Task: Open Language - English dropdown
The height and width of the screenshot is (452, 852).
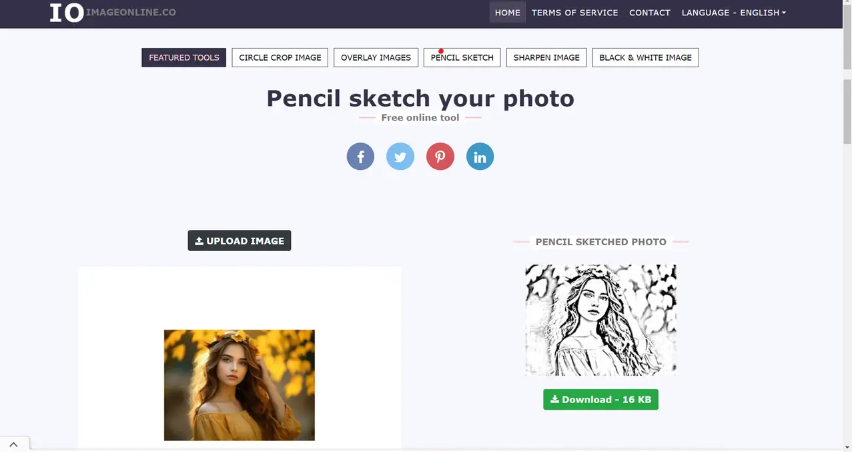Action: pyautogui.click(x=734, y=12)
